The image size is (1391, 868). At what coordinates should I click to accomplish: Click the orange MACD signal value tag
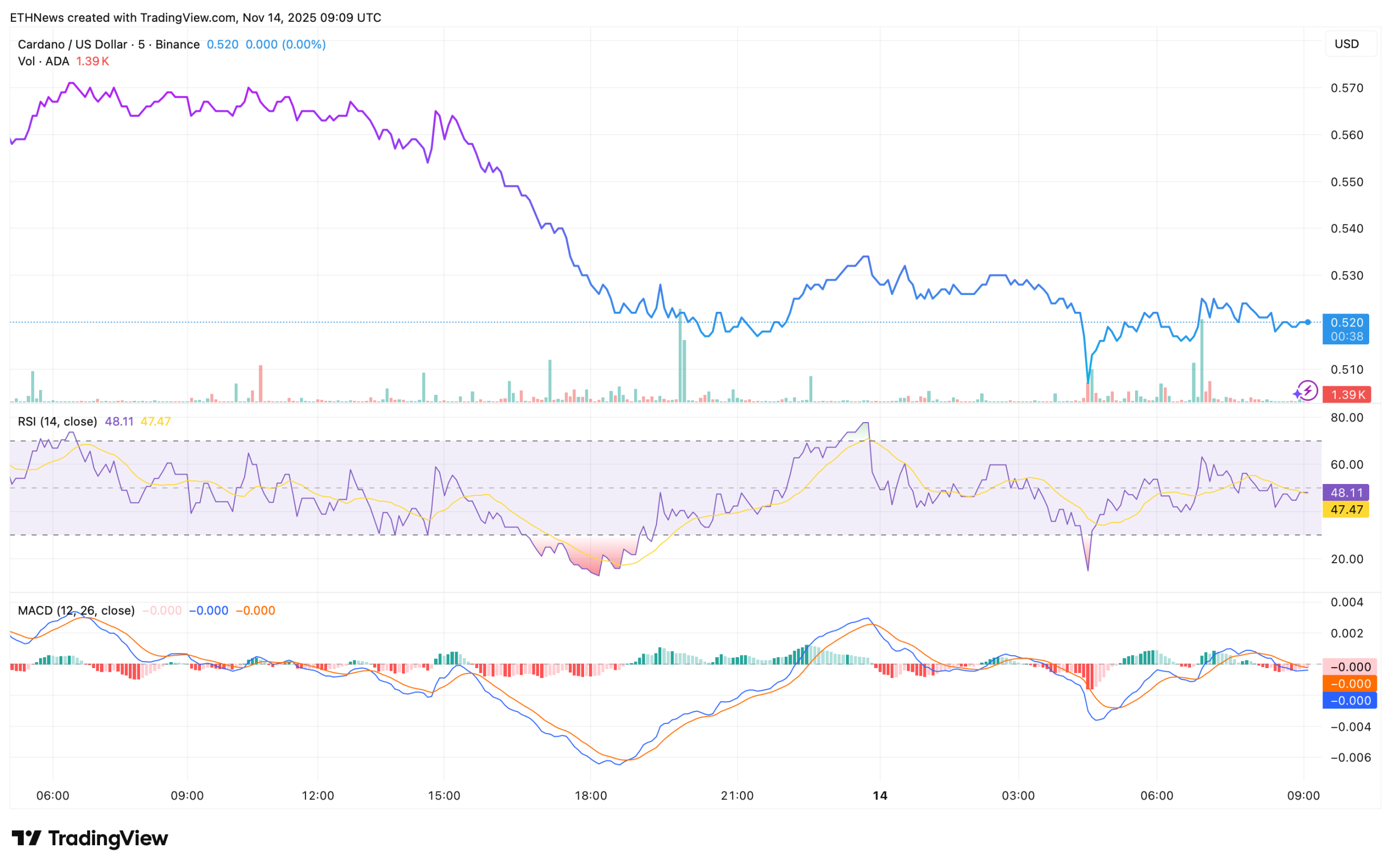point(1350,684)
